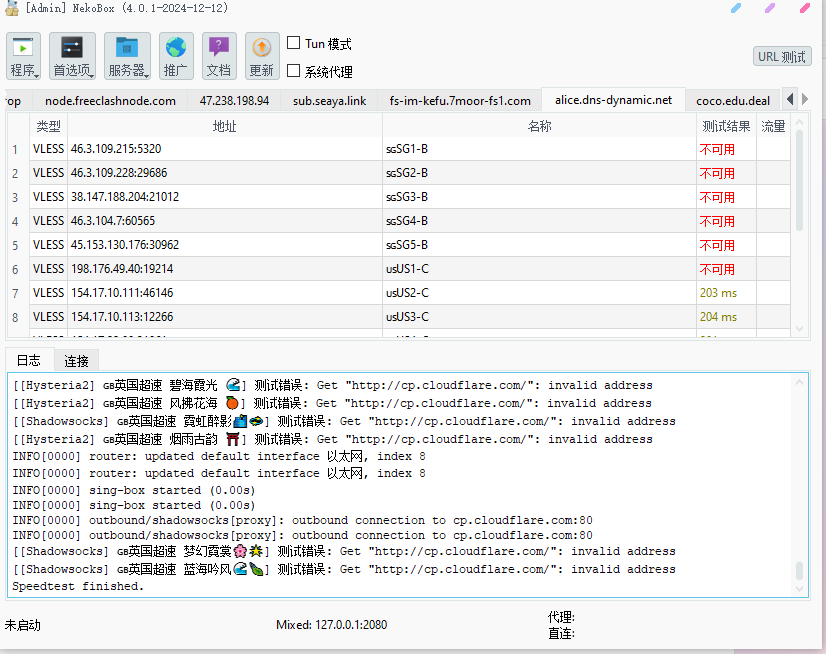Image resolution: width=826 pixels, height=654 pixels.
Task: Click the node name usUS2-C
Action: point(407,293)
